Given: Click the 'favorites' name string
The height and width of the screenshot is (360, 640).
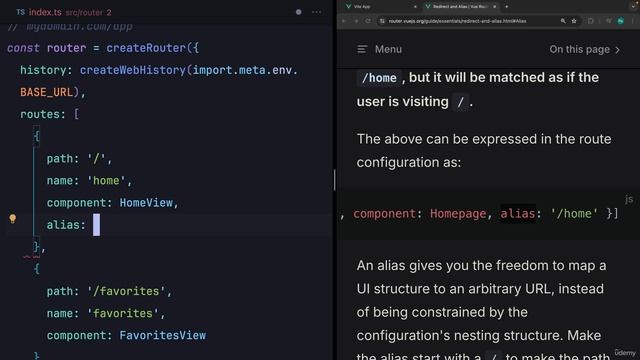Looking at the screenshot, I should coord(122,313).
